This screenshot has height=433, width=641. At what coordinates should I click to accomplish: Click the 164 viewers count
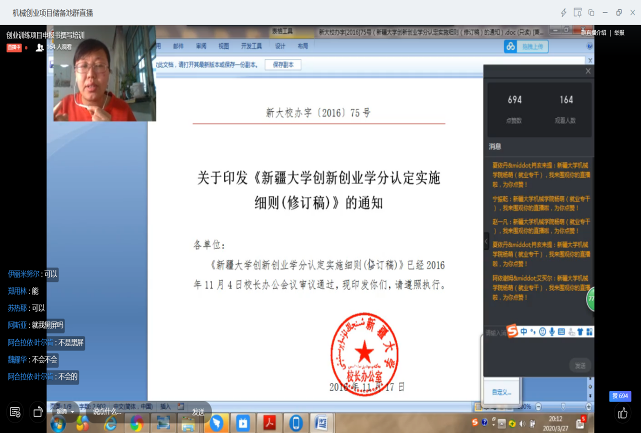[x=566, y=100]
